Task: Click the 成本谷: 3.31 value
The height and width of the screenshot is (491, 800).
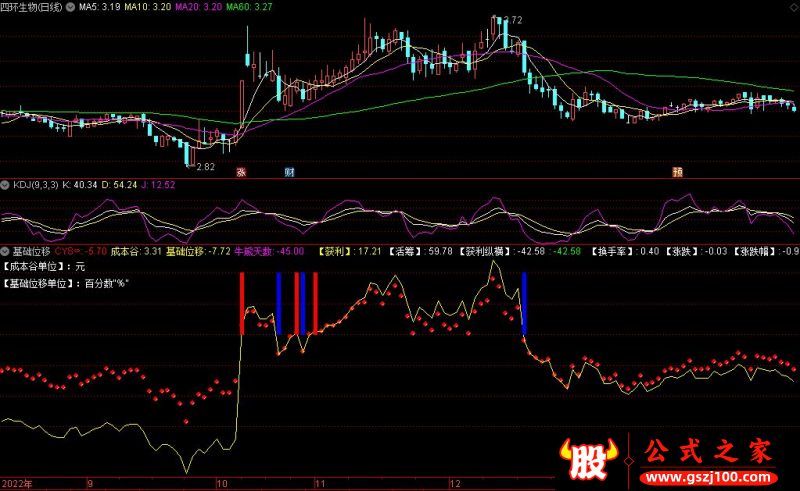Action: click(x=136, y=251)
